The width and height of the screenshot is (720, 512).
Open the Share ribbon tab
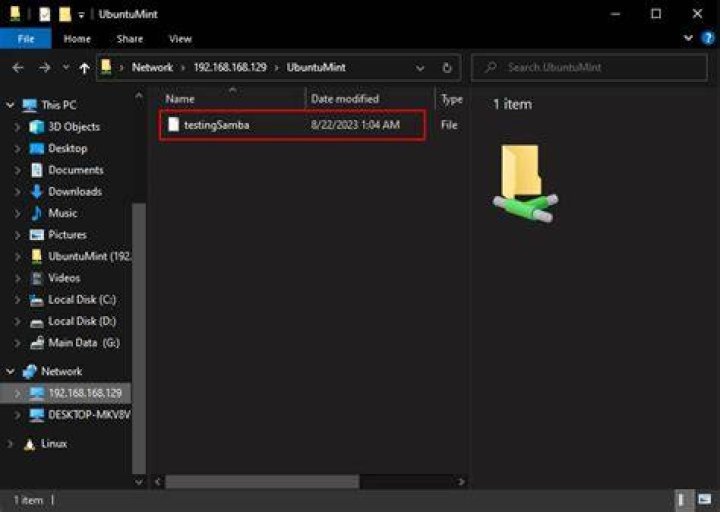(129, 39)
